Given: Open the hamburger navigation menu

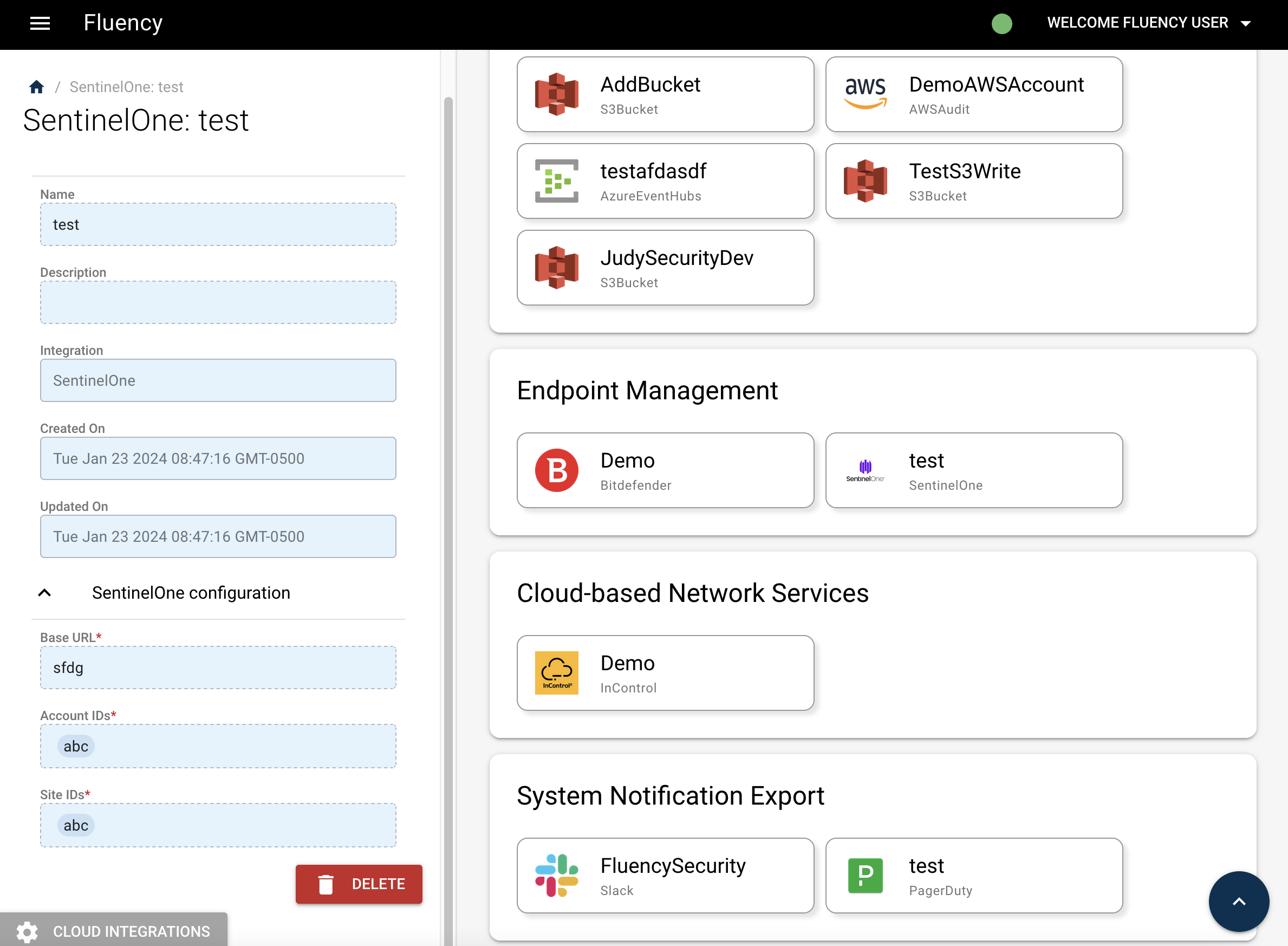Looking at the screenshot, I should (40, 23).
